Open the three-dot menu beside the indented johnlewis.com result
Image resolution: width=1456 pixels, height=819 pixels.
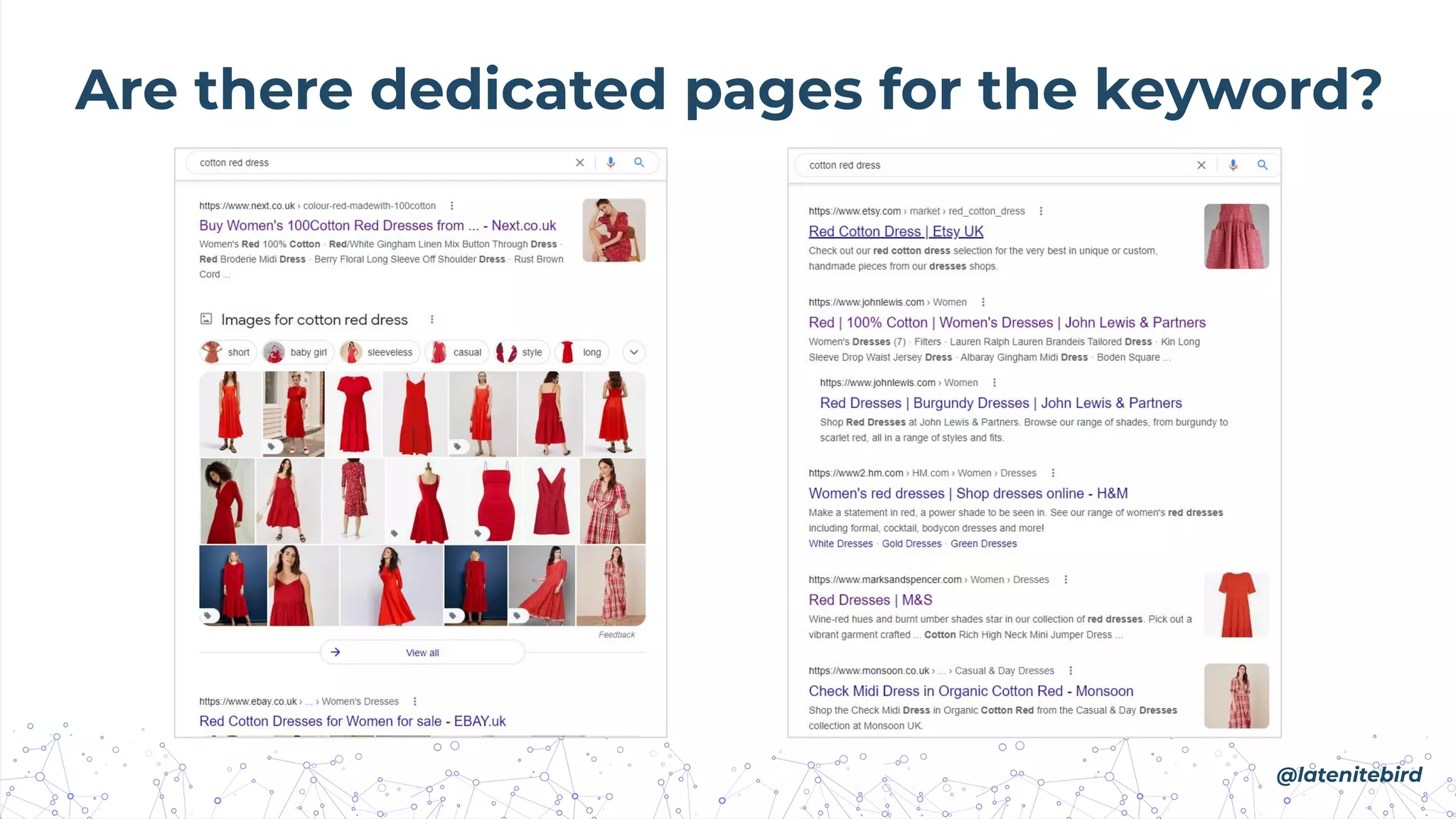click(994, 382)
